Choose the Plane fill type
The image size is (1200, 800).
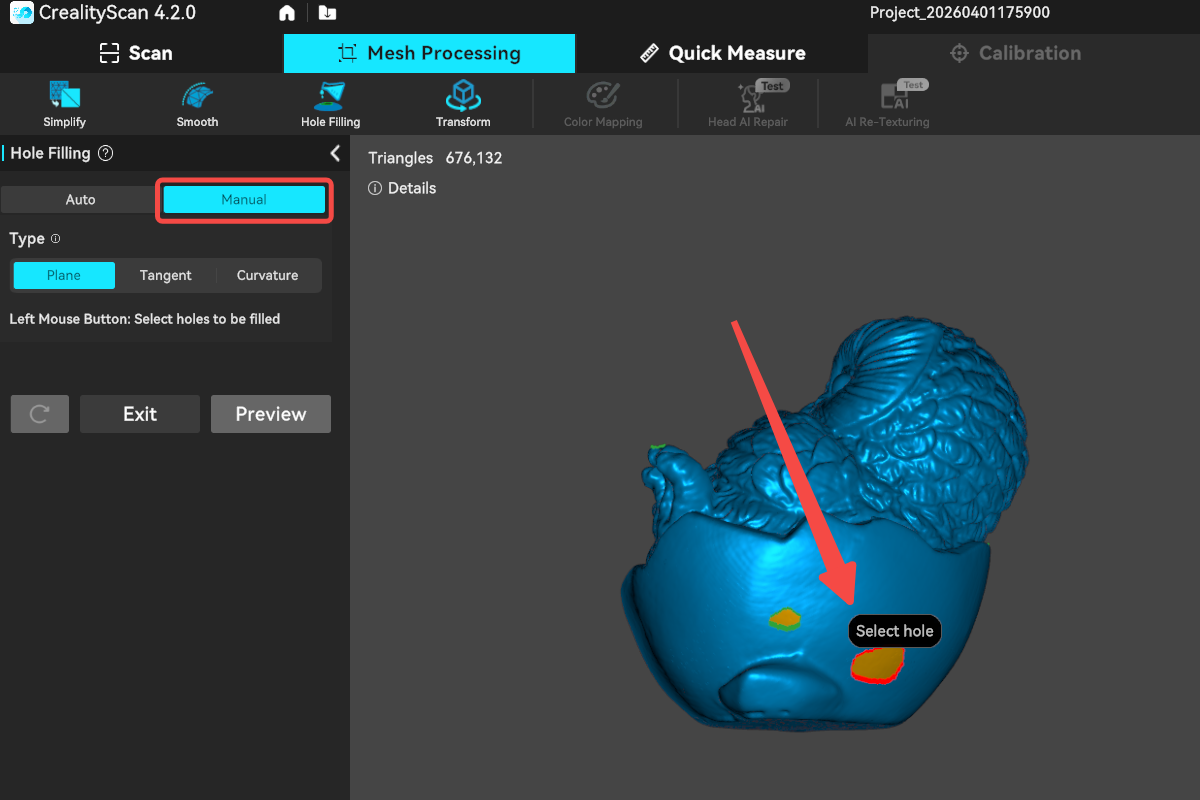[64, 276]
